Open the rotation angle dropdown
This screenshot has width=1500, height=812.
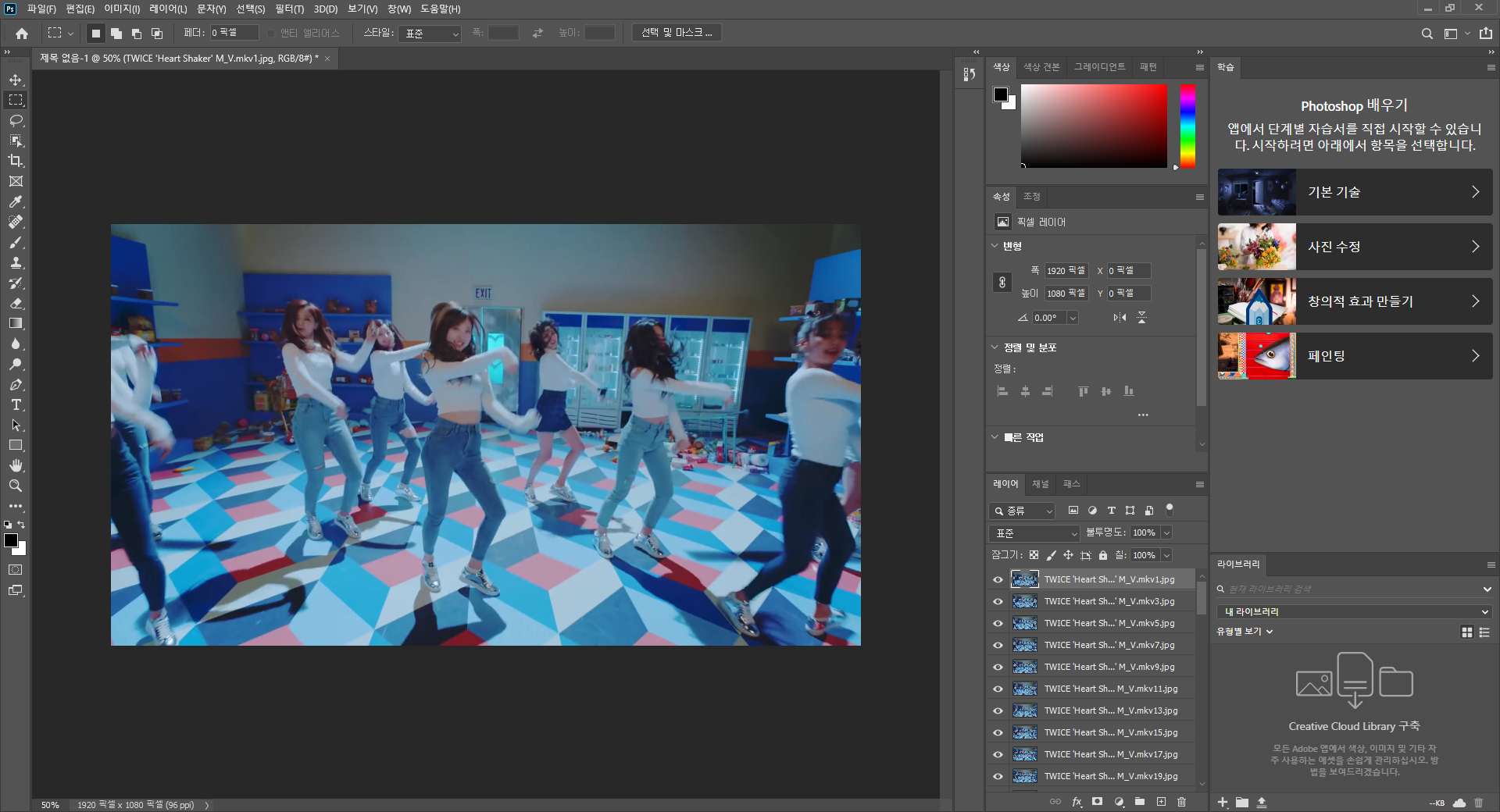[x=1073, y=318]
